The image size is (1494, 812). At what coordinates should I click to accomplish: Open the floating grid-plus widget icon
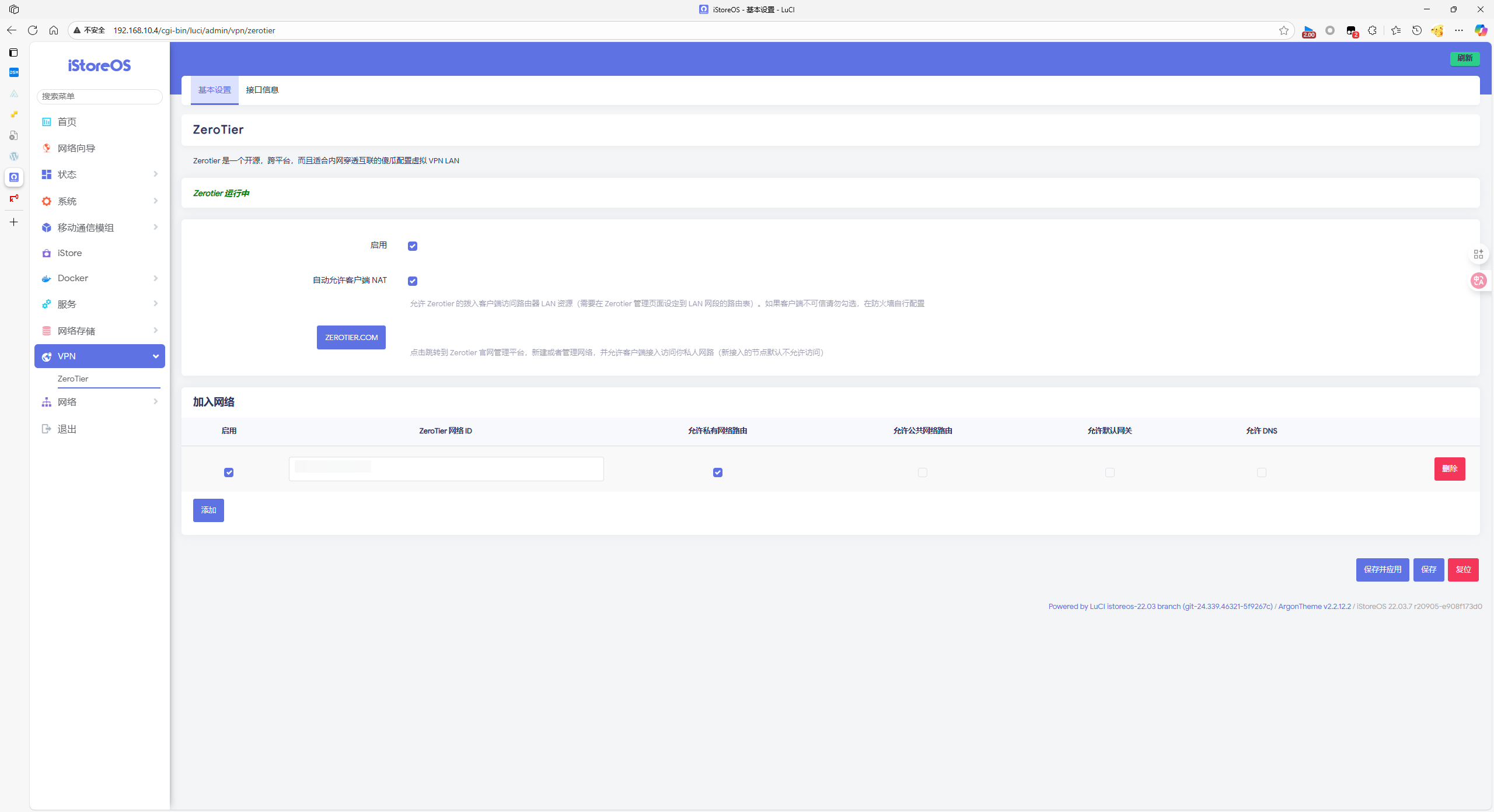1478,254
